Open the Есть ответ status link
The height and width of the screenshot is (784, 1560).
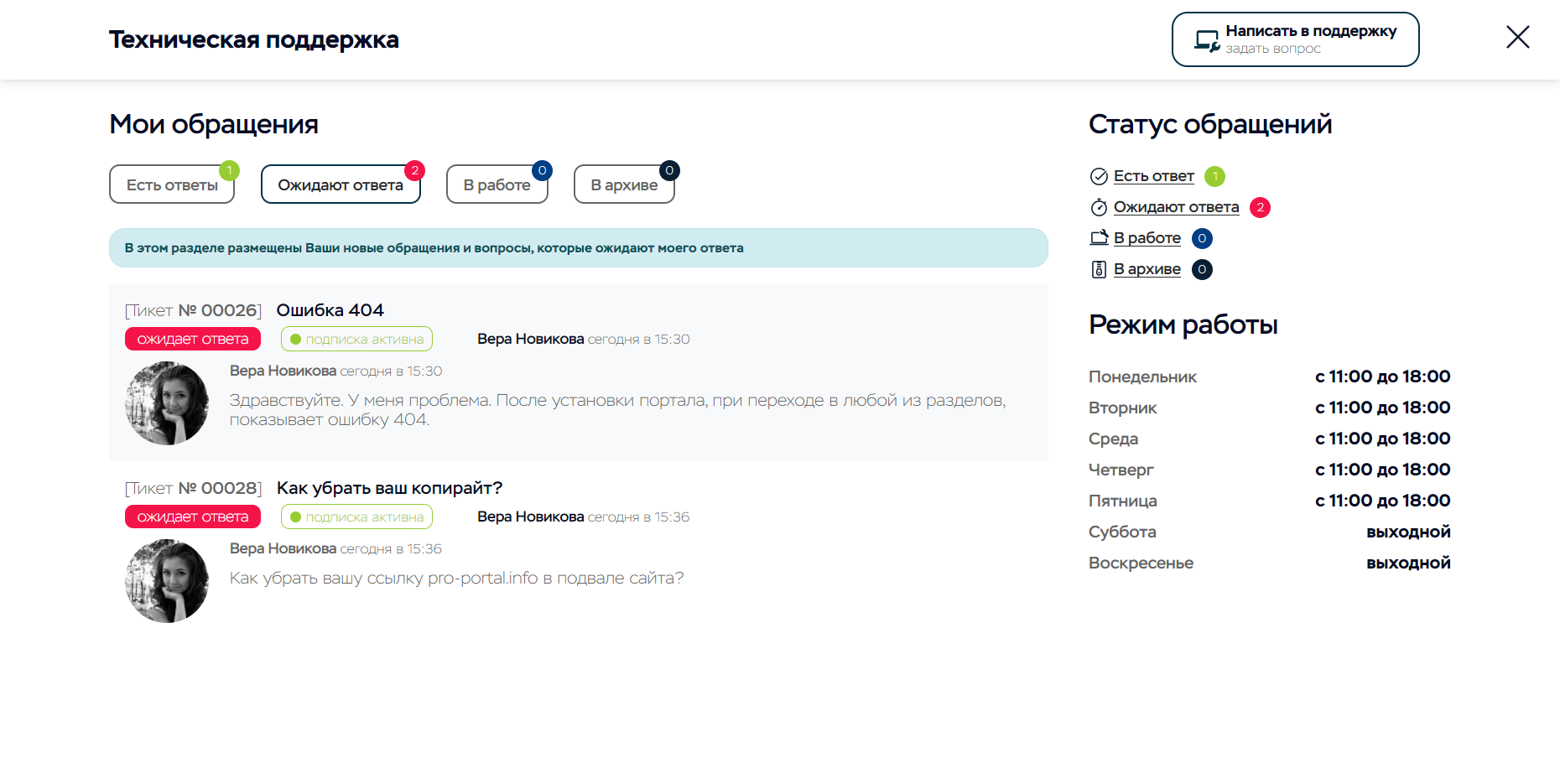point(1153,176)
